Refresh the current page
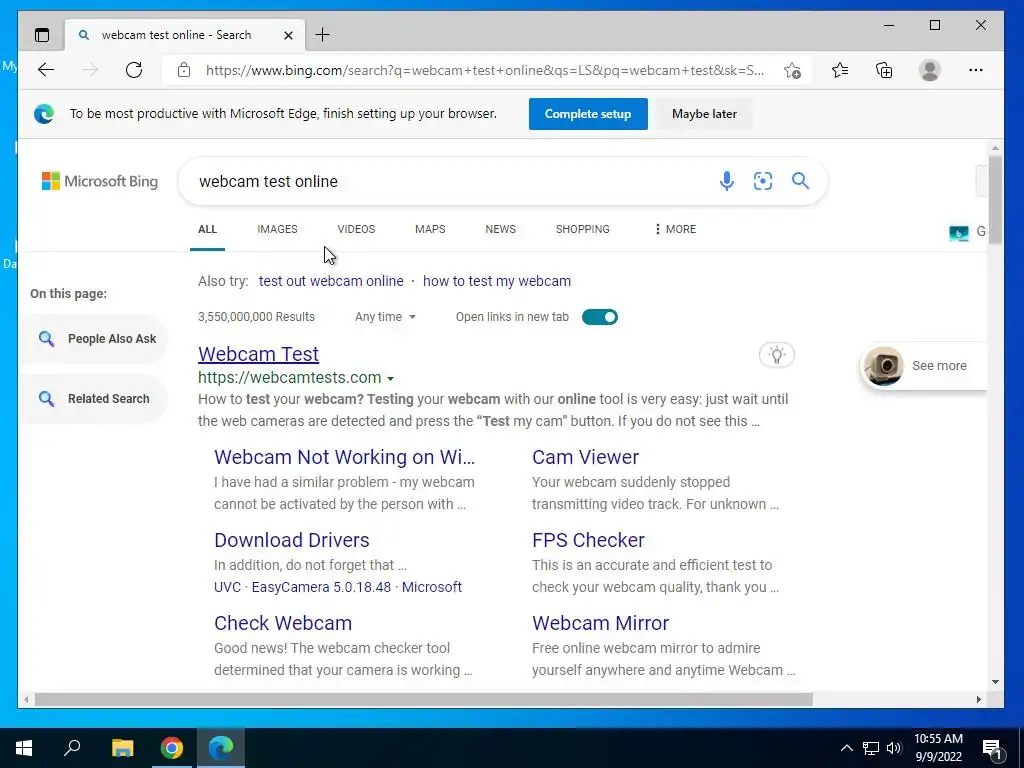Image resolution: width=1024 pixels, height=768 pixels. tap(134, 70)
